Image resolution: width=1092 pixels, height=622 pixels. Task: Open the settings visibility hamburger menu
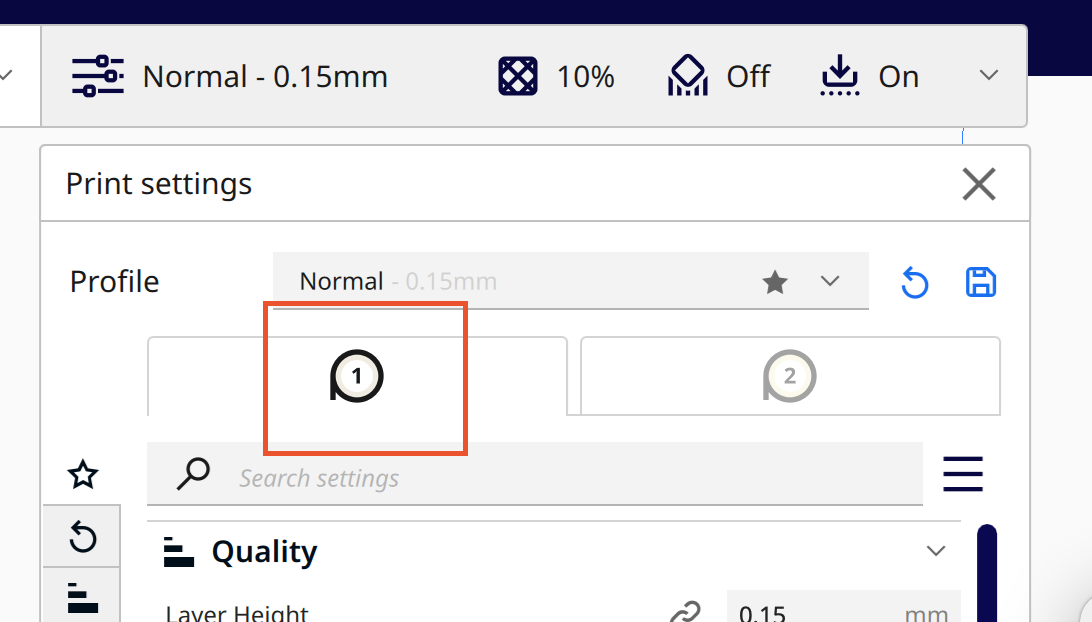(963, 474)
